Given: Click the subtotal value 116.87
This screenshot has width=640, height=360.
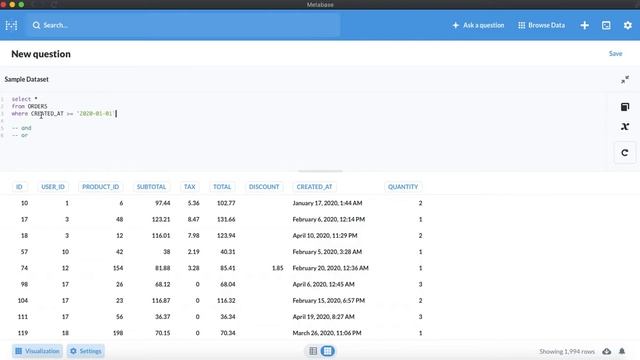Looking at the screenshot, I should point(161,300).
